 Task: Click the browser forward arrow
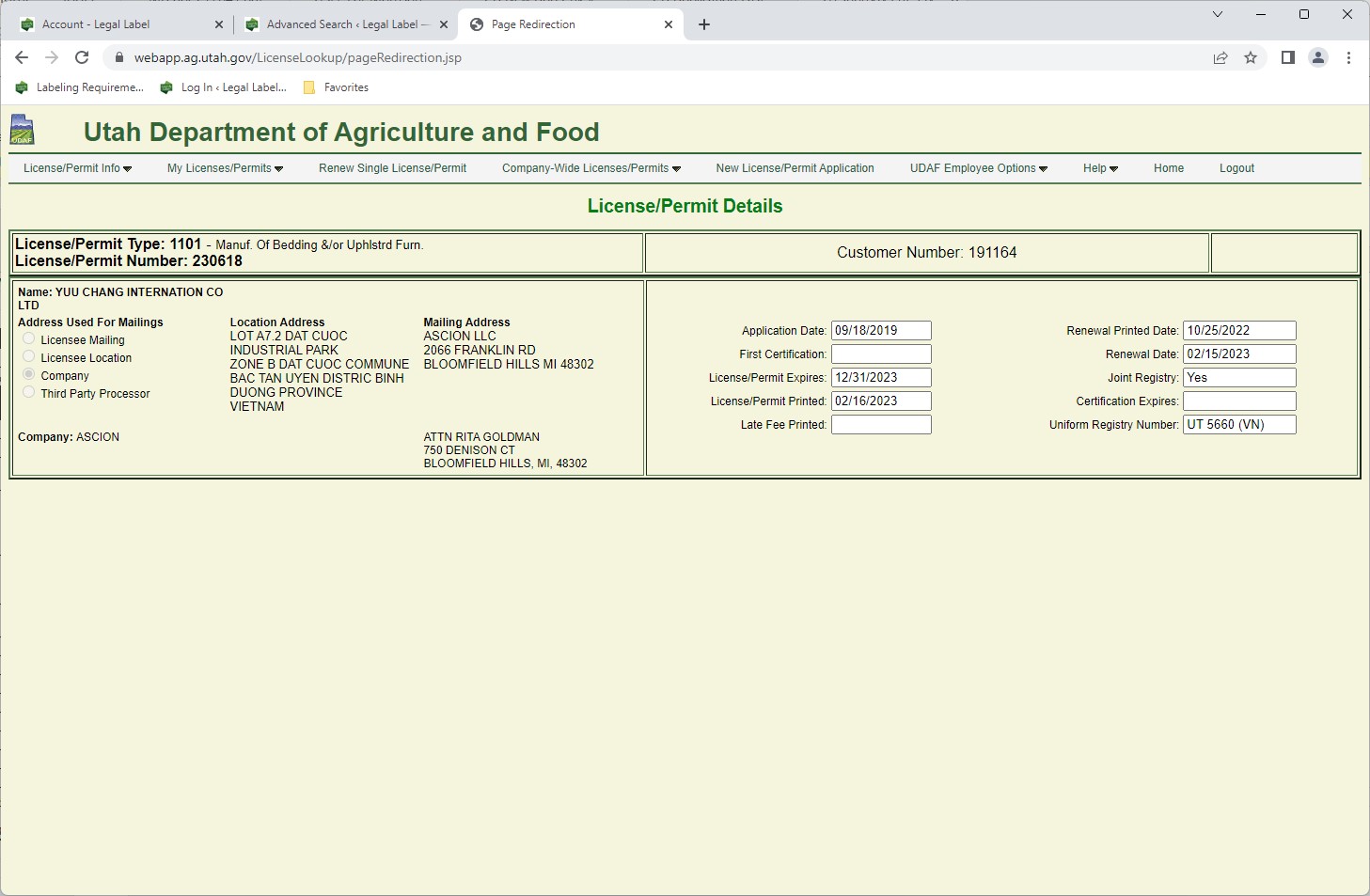(52, 57)
